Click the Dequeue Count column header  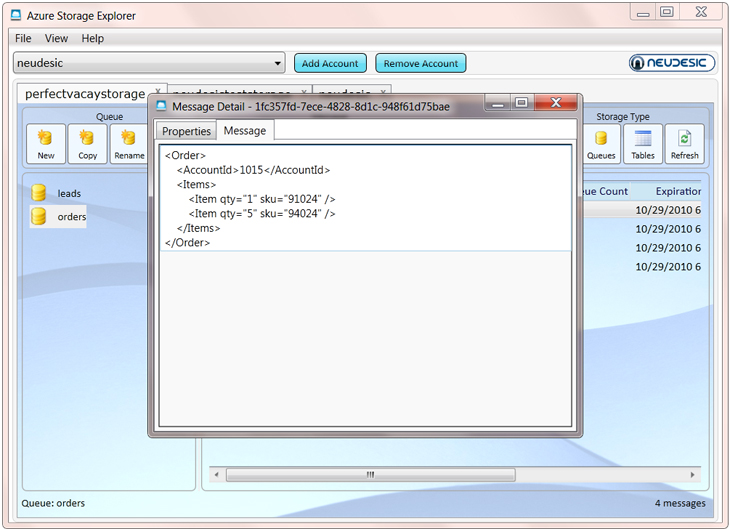(604, 191)
